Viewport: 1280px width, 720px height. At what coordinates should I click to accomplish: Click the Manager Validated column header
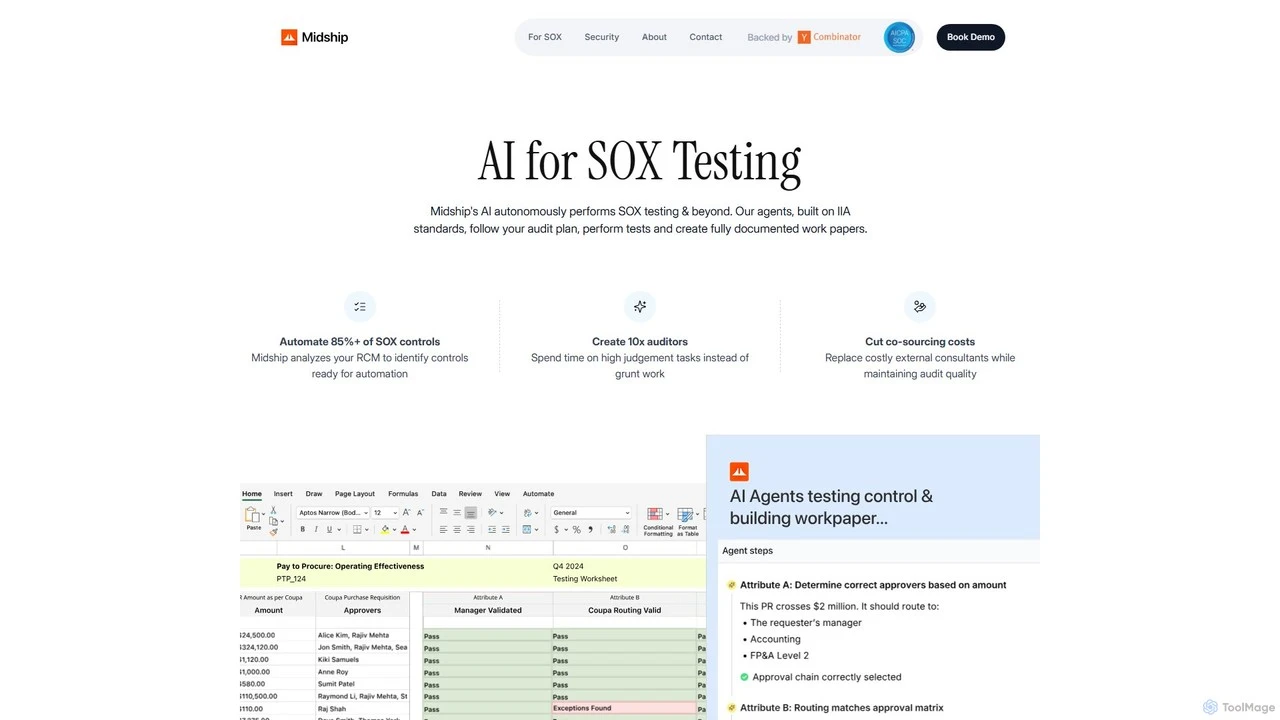click(x=488, y=610)
